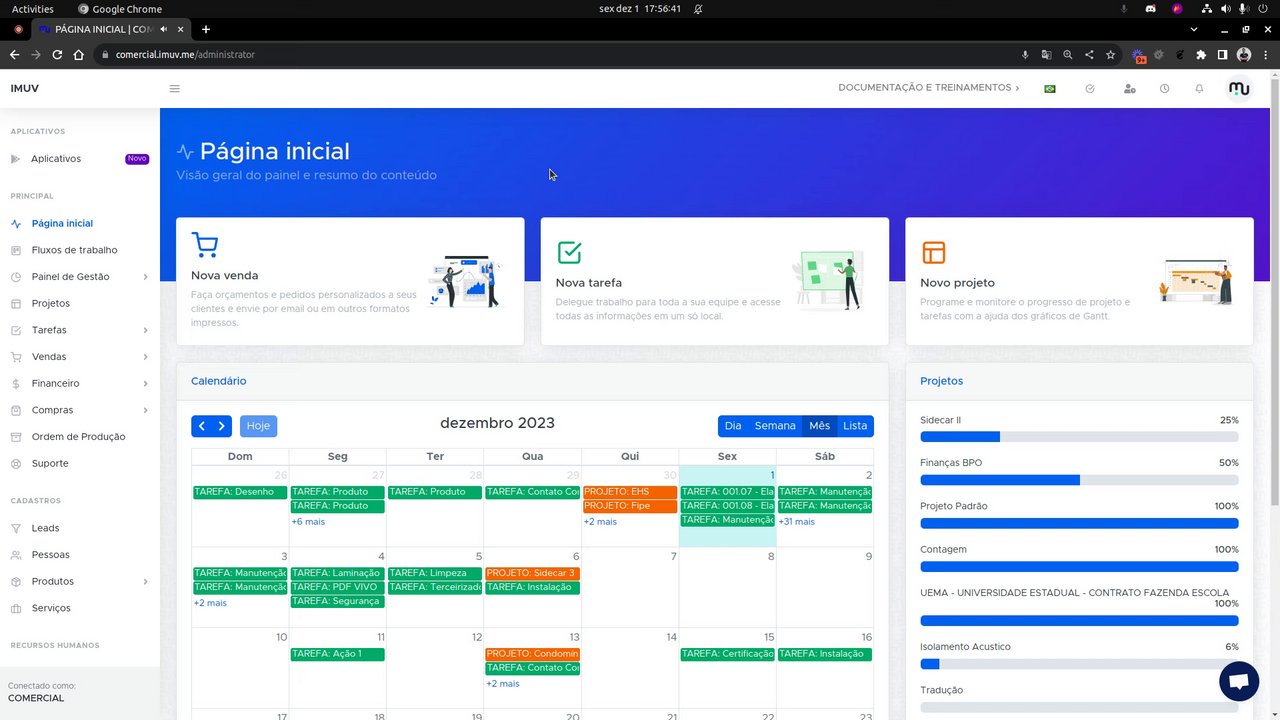
Task: Mute the tab audio icon on tab
Action: [164, 29]
